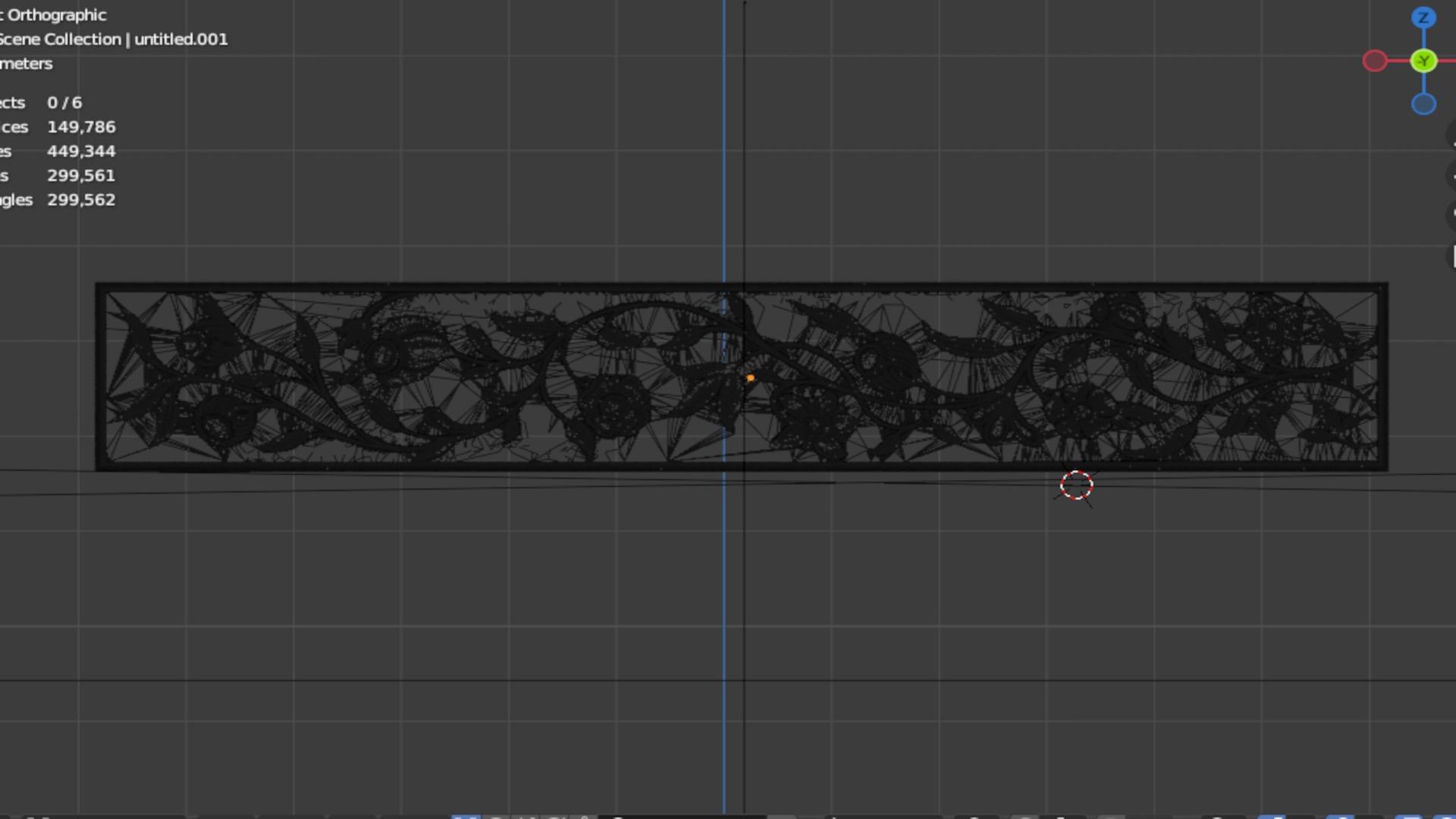The width and height of the screenshot is (1456, 819).
Task: Click the blue Z axis gizmo ball
Action: pyautogui.click(x=1423, y=17)
